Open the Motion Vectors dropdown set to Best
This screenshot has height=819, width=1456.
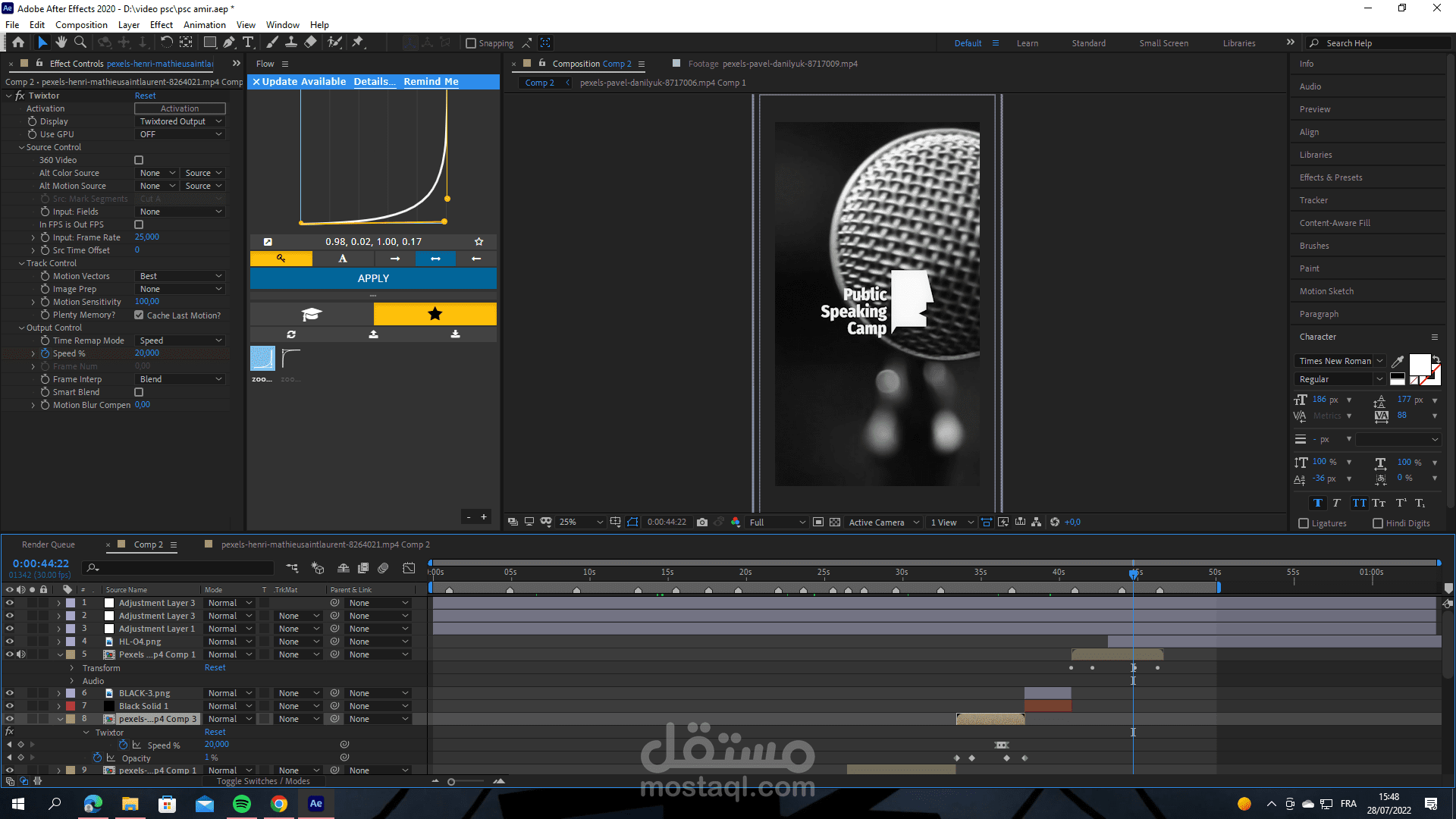point(180,276)
